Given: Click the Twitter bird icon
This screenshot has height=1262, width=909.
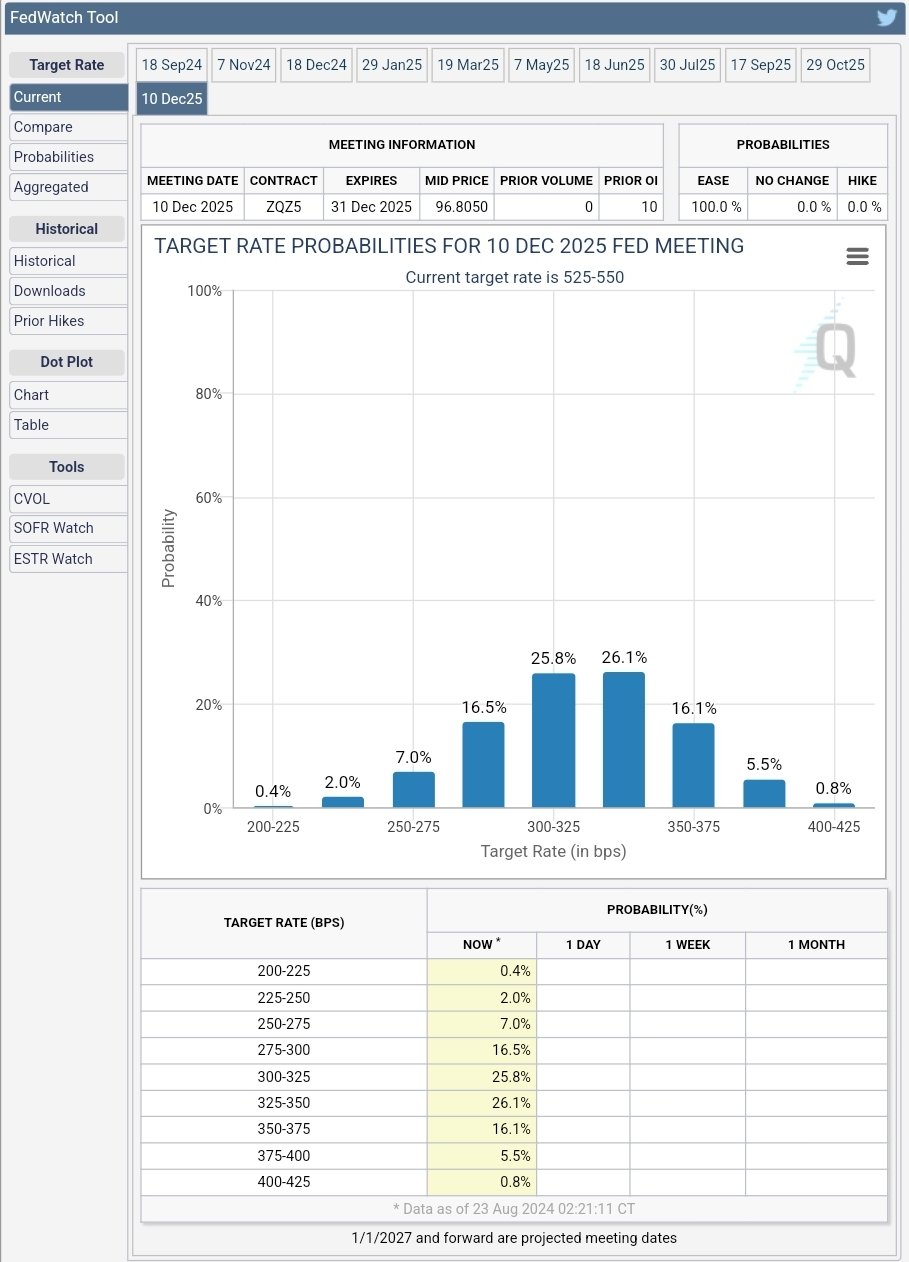Looking at the screenshot, I should click(x=886, y=18).
